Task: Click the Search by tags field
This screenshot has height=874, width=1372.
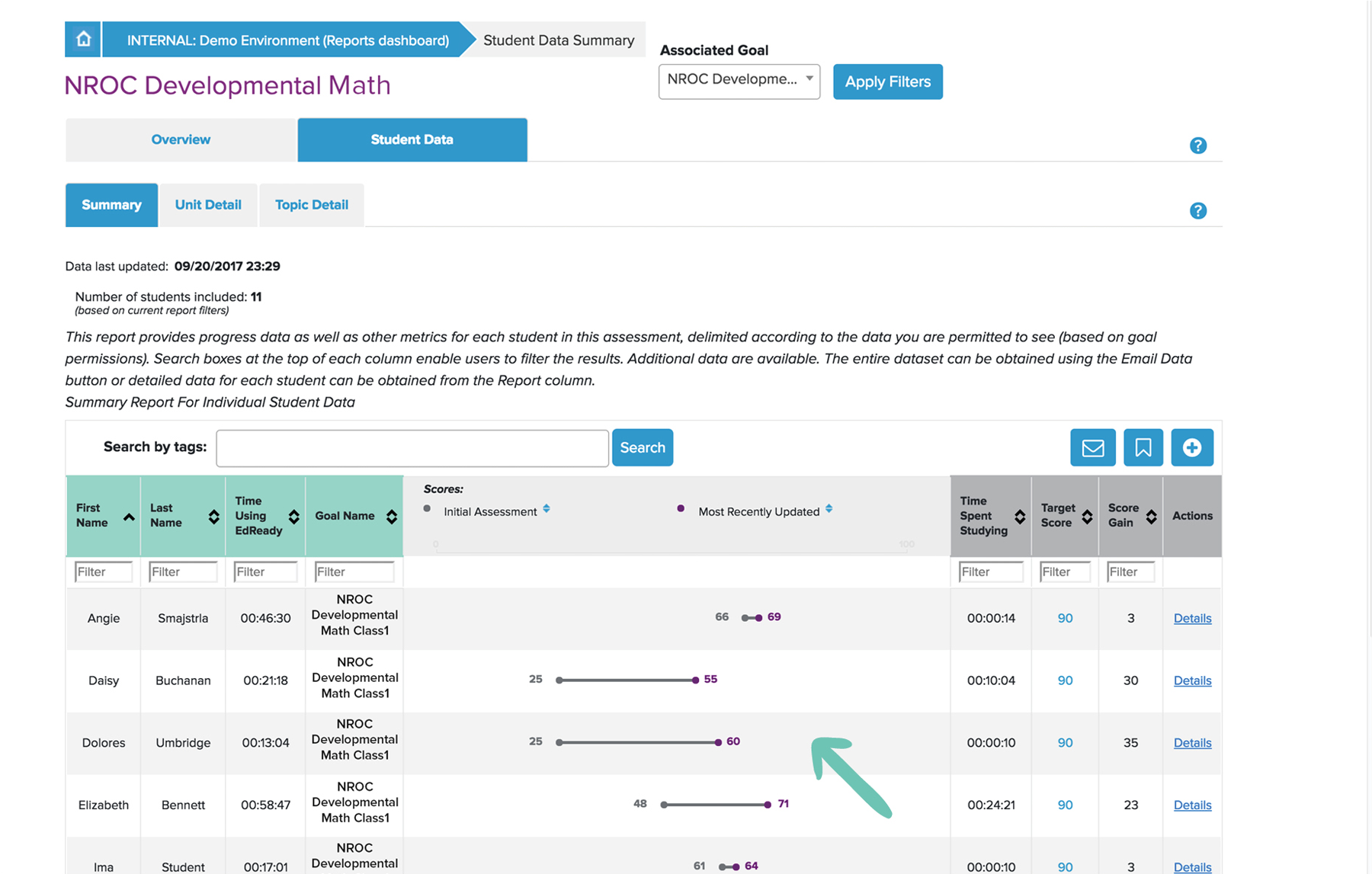Action: tap(412, 448)
